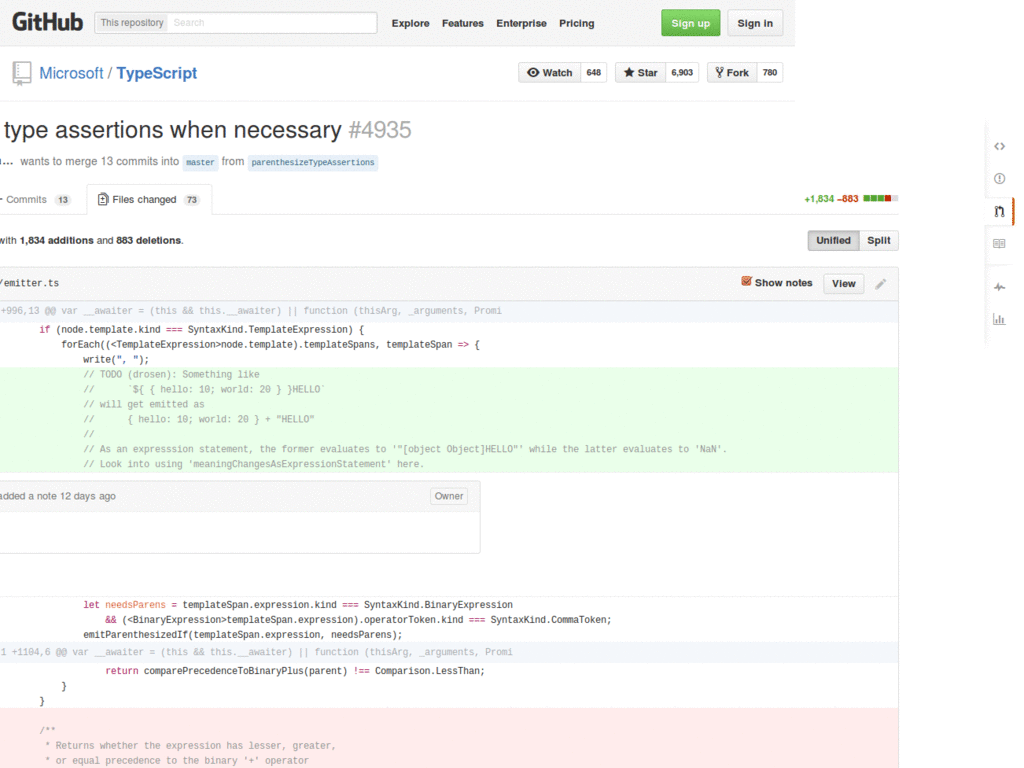Viewport: 1024px width, 768px height.
Task: Click the –883 deletions count
Action: click(x=848, y=199)
